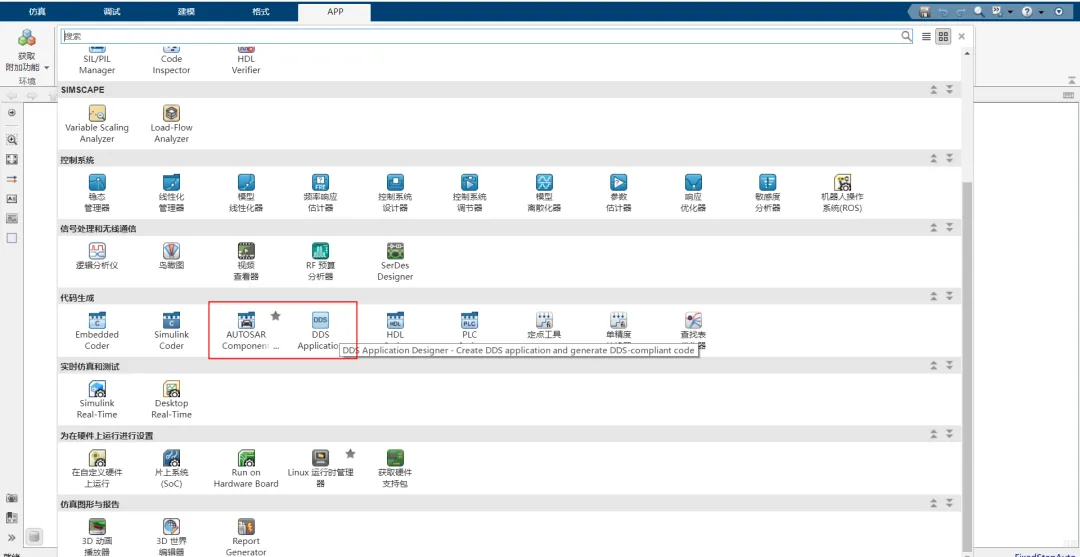Toggle favorite star on Linux 运行时管理器
Image resolution: width=1080 pixels, height=557 pixels.
click(x=350, y=454)
